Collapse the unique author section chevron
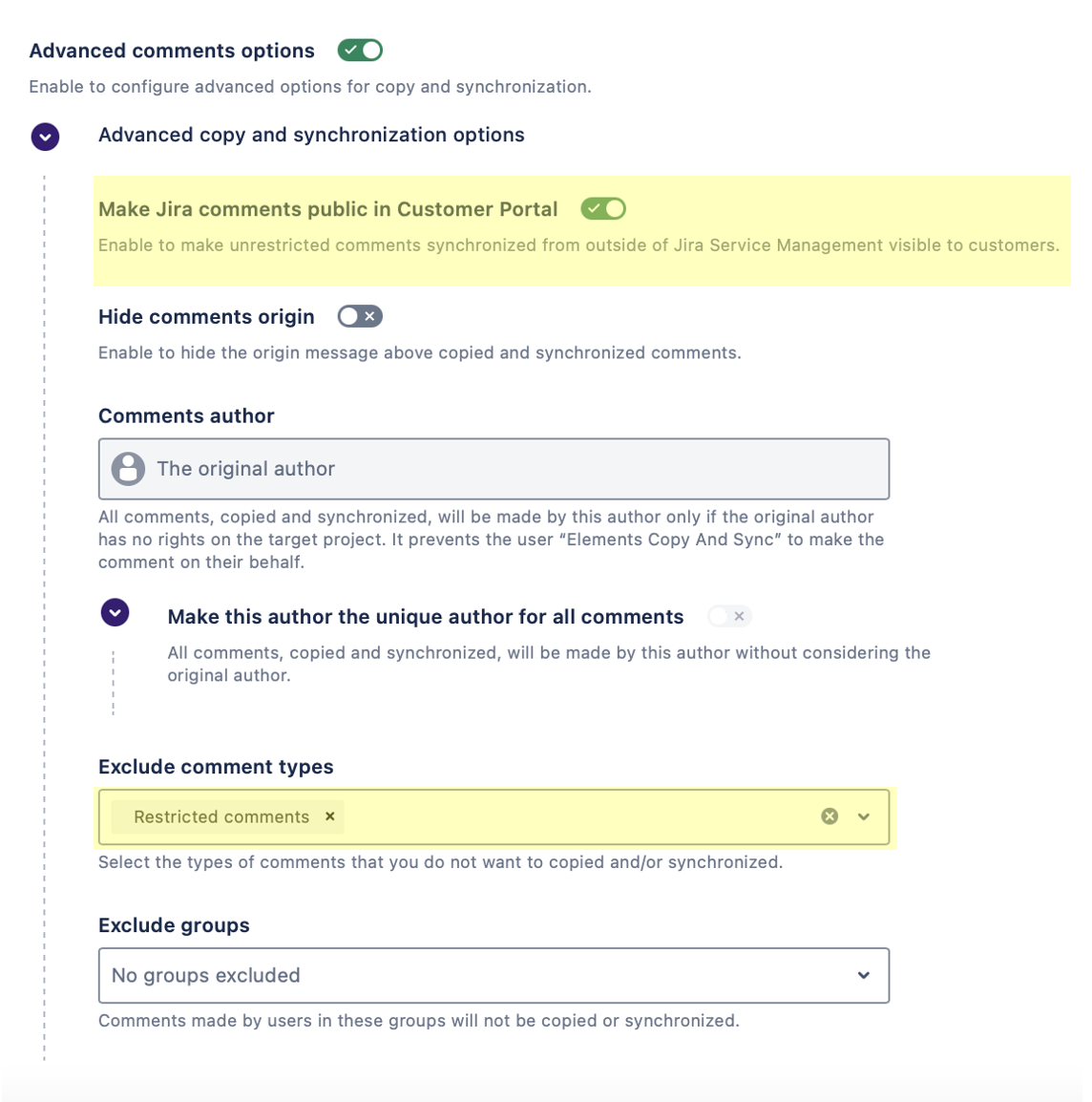Screen dimensions: 1092x1102 pyautogui.click(x=115, y=613)
